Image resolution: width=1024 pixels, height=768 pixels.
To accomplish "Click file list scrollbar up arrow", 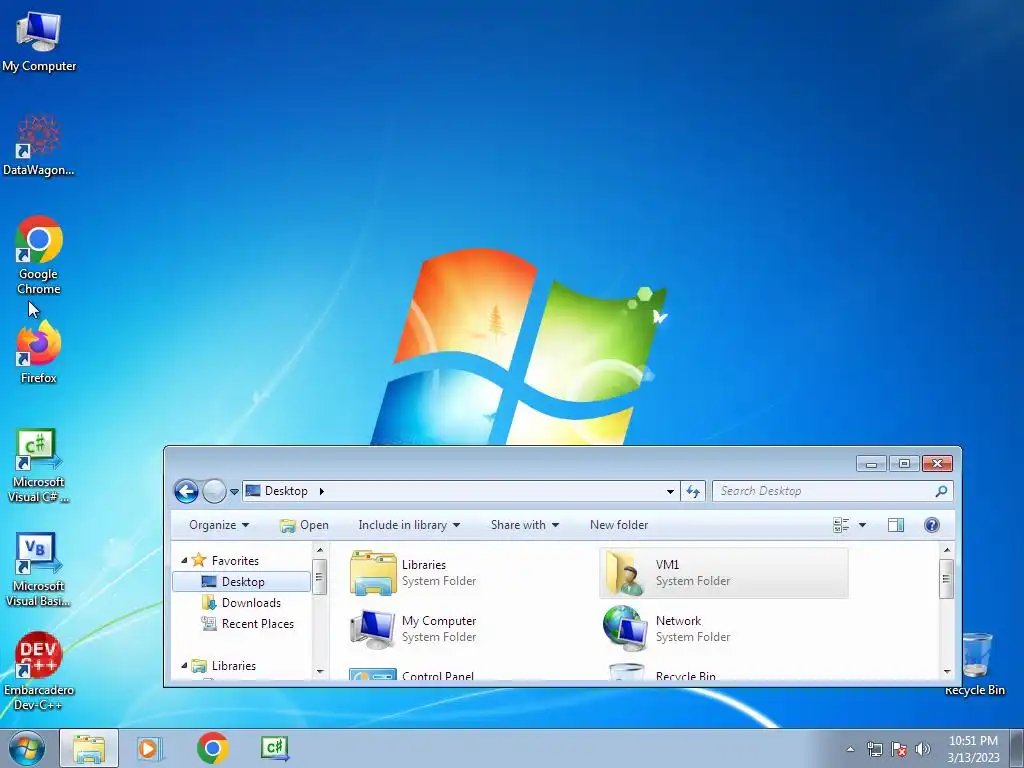I will [947, 550].
